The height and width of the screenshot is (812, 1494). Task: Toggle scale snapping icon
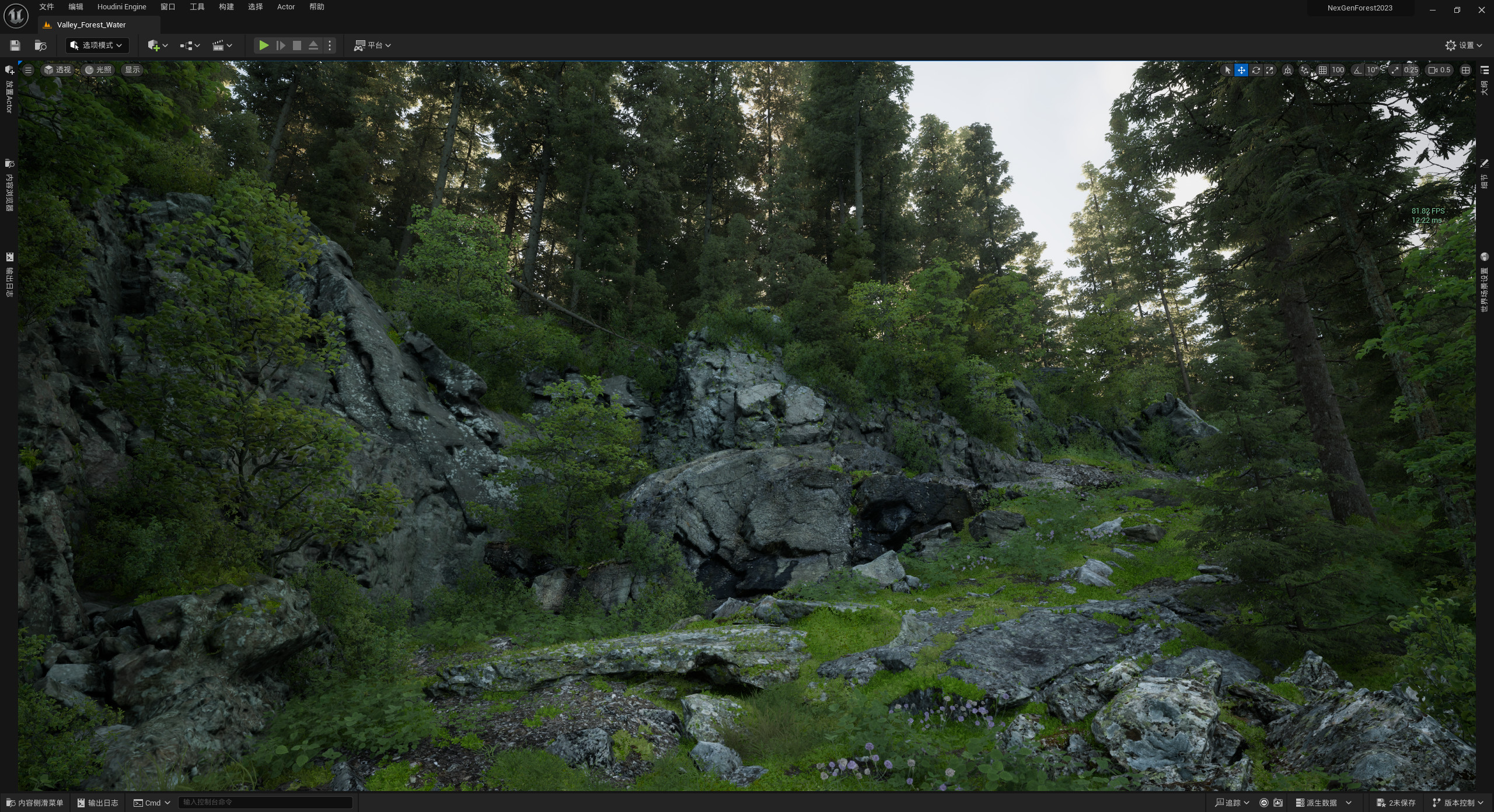tap(1395, 70)
